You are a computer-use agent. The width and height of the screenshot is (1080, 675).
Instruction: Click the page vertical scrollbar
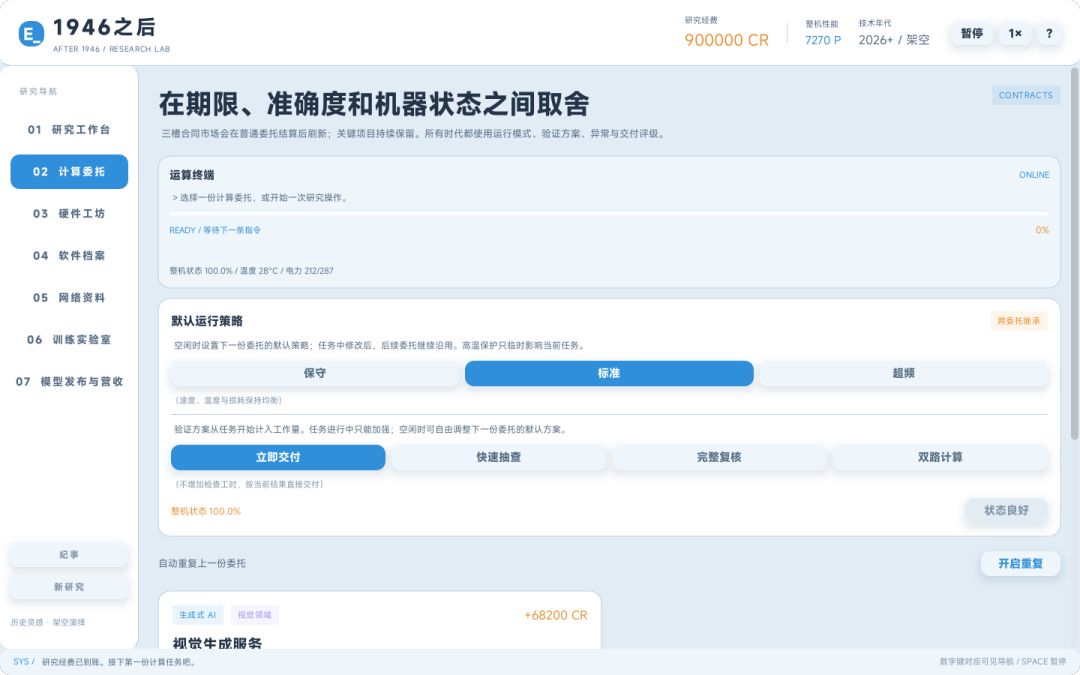pyautogui.click(x=1074, y=253)
